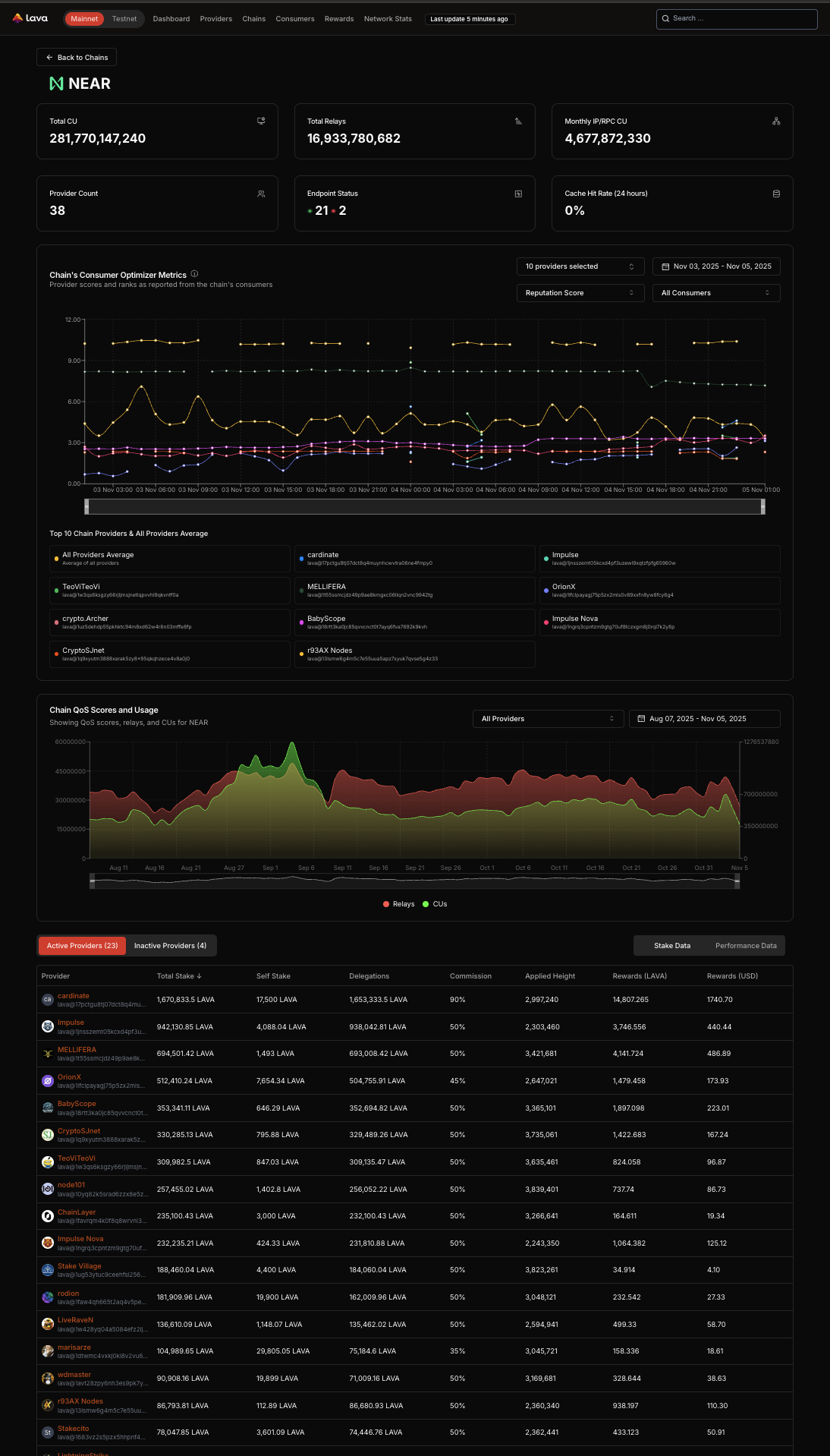Open the 10 providers selected dropdown
This screenshot has height=1456, width=830.
(580, 266)
